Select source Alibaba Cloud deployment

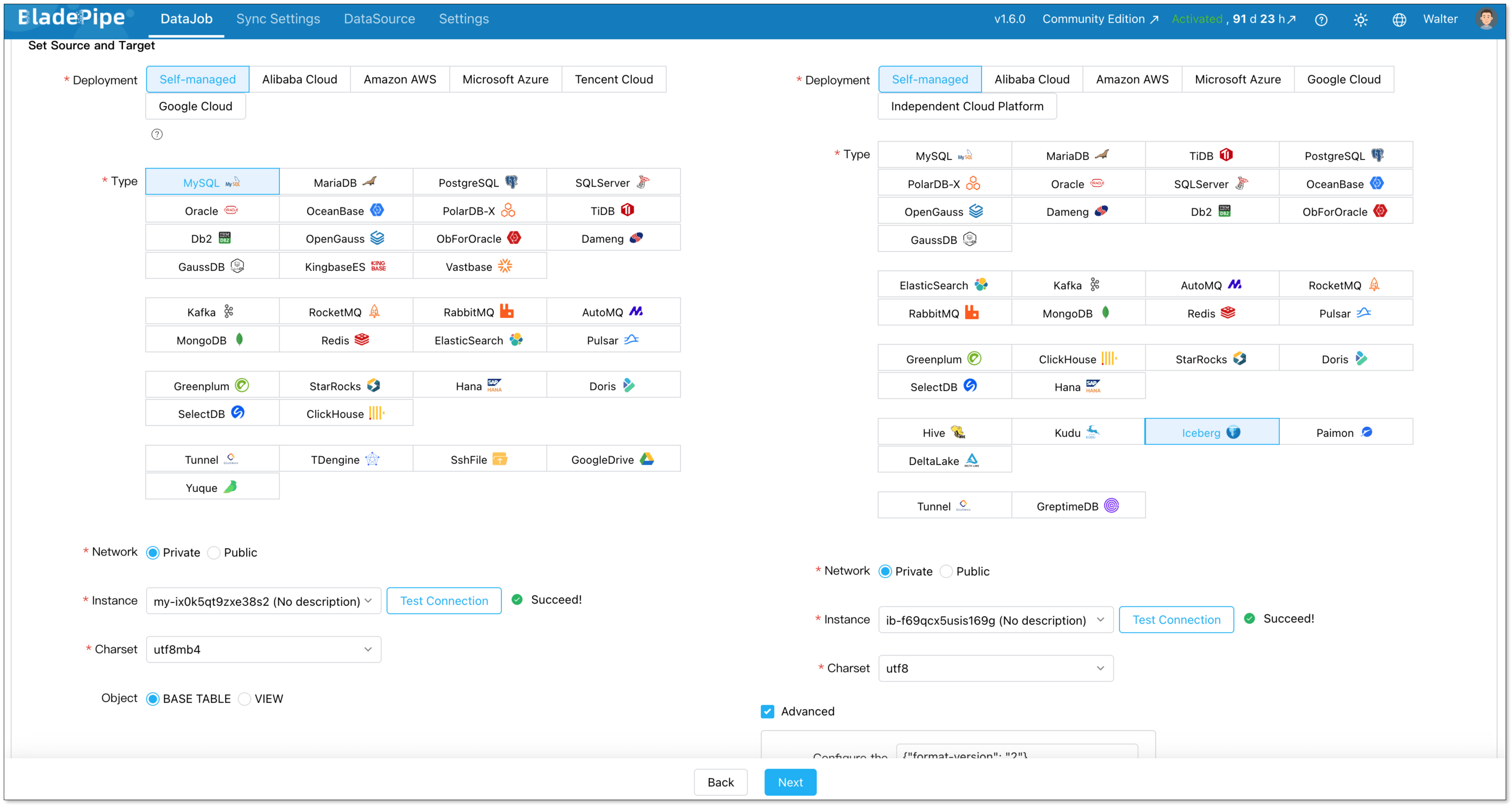pyautogui.click(x=299, y=79)
